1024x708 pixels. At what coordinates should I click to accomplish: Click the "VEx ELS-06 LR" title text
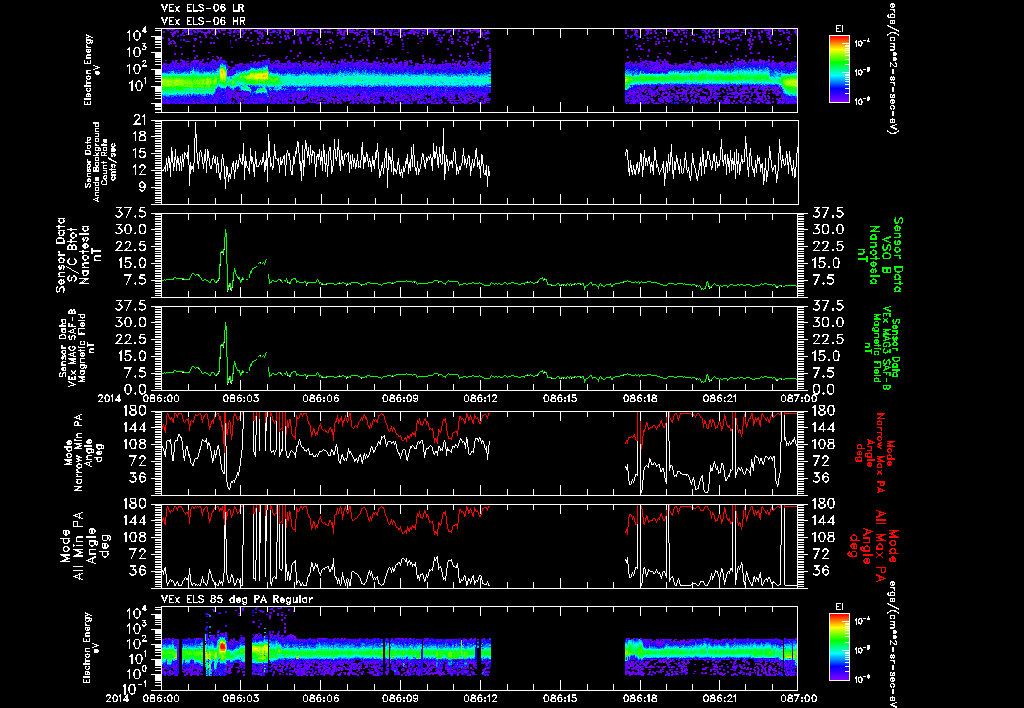tap(202, 8)
